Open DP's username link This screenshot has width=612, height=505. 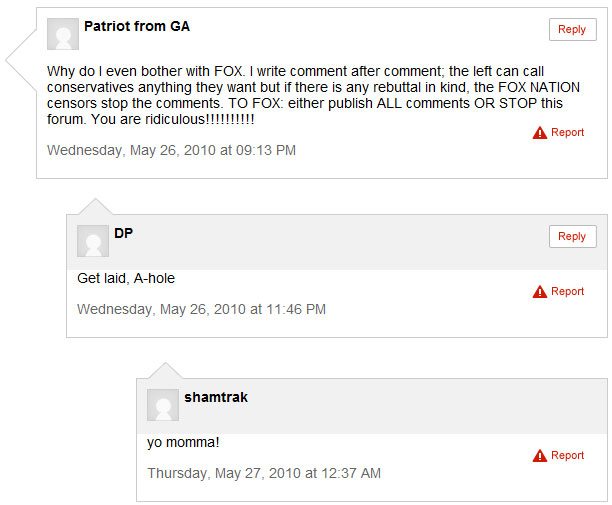(123, 233)
